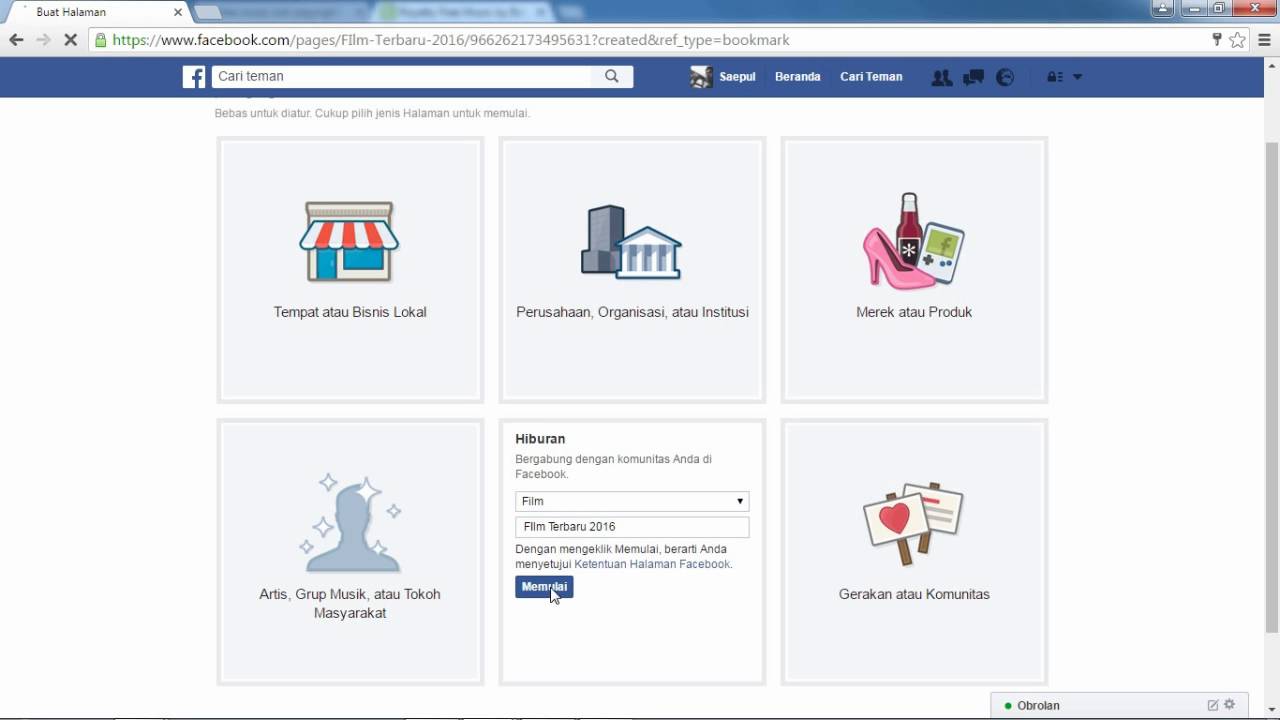Open Chrome hamburger menu
The width and height of the screenshot is (1280, 720).
(x=1265, y=40)
